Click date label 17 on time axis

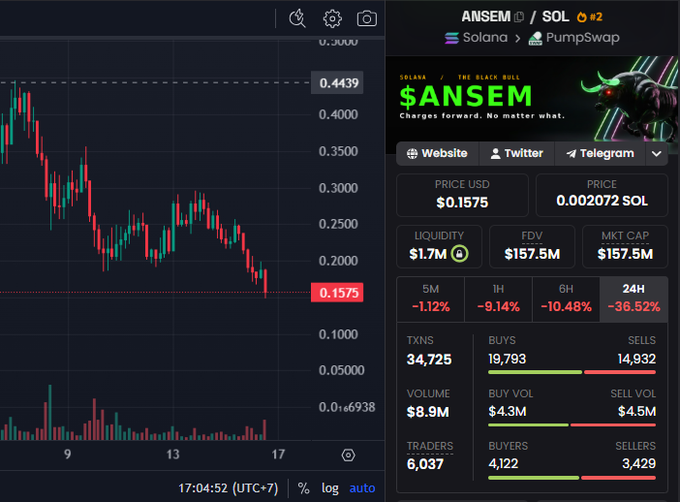278,454
